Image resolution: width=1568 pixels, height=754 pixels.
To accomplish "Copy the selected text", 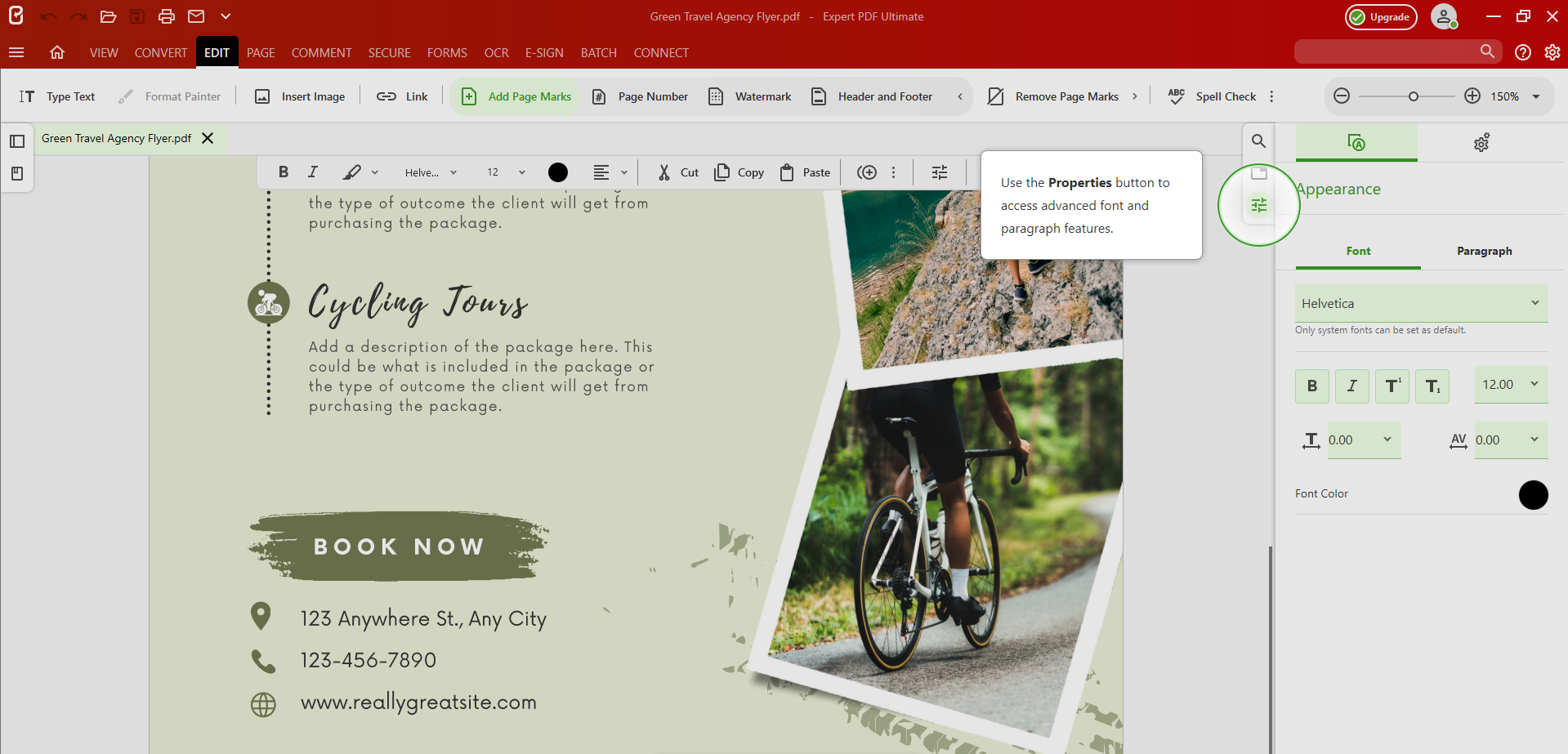I will (738, 172).
